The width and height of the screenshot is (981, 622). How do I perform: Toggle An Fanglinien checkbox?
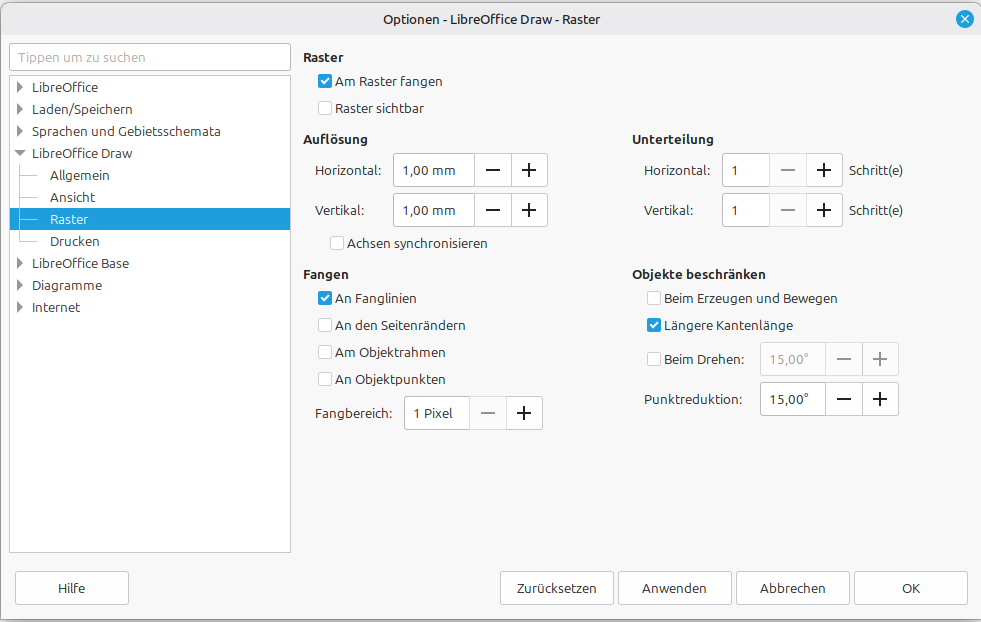pyautogui.click(x=325, y=298)
